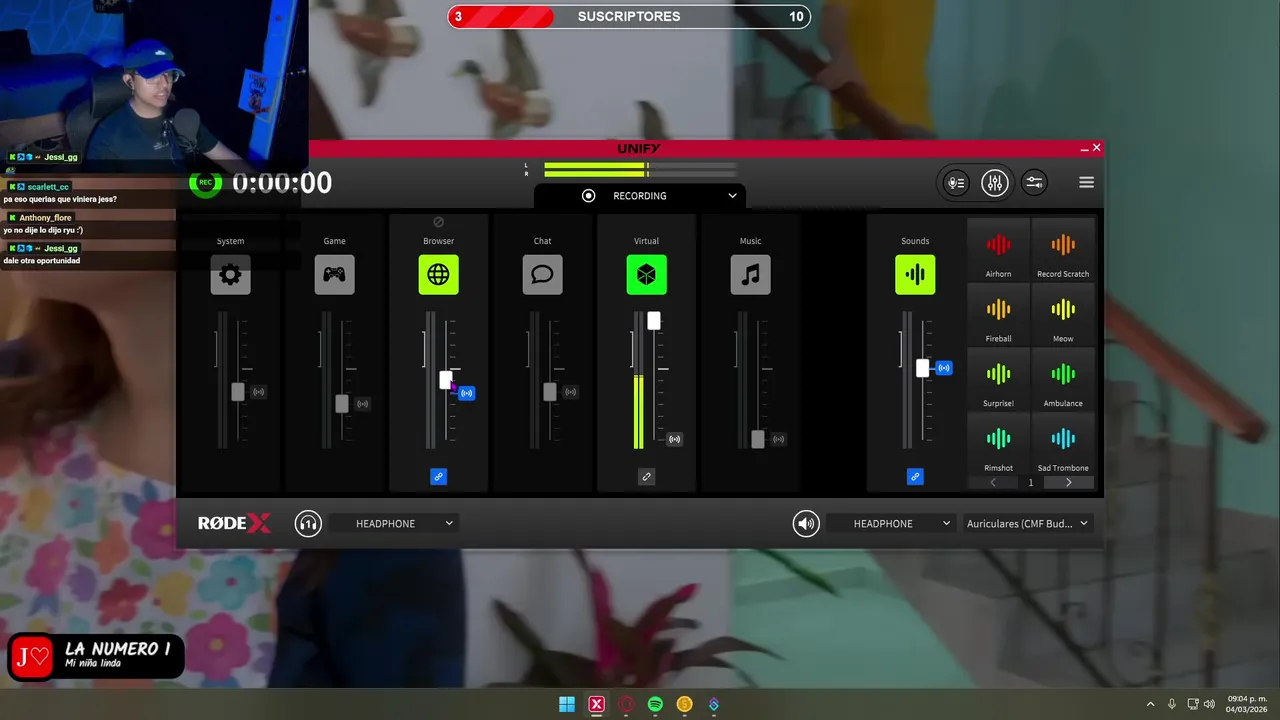This screenshot has width=1280, height=720.
Task: Open the routing sliders settings view
Action: 1034,182
